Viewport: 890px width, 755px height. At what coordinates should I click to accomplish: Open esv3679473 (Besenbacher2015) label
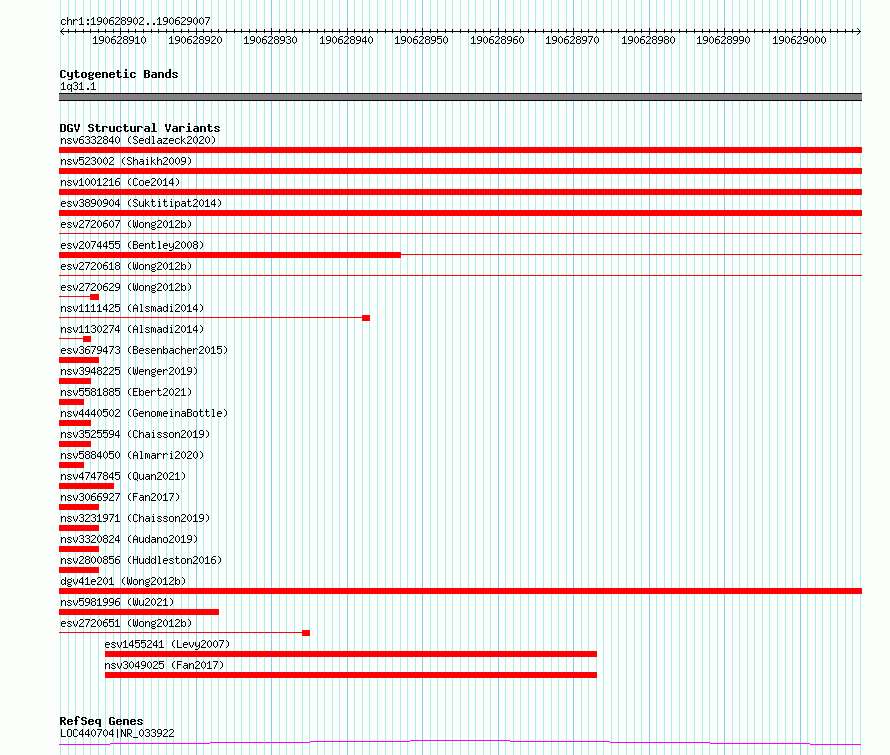[144, 350]
